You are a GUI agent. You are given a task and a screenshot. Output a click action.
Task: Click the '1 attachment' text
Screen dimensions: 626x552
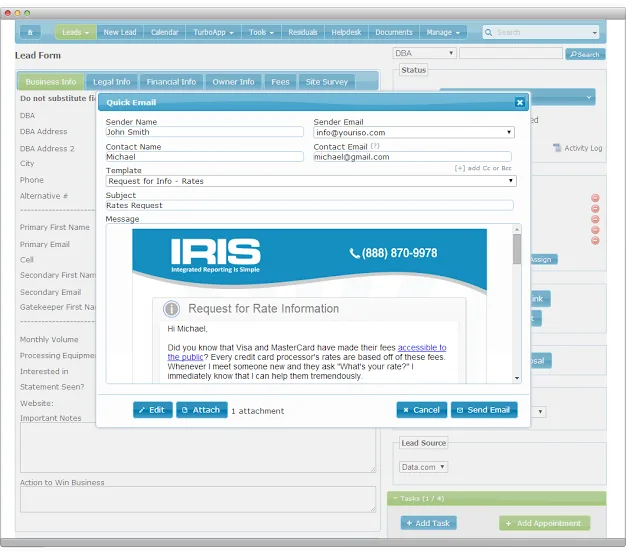click(x=258, y=411)
